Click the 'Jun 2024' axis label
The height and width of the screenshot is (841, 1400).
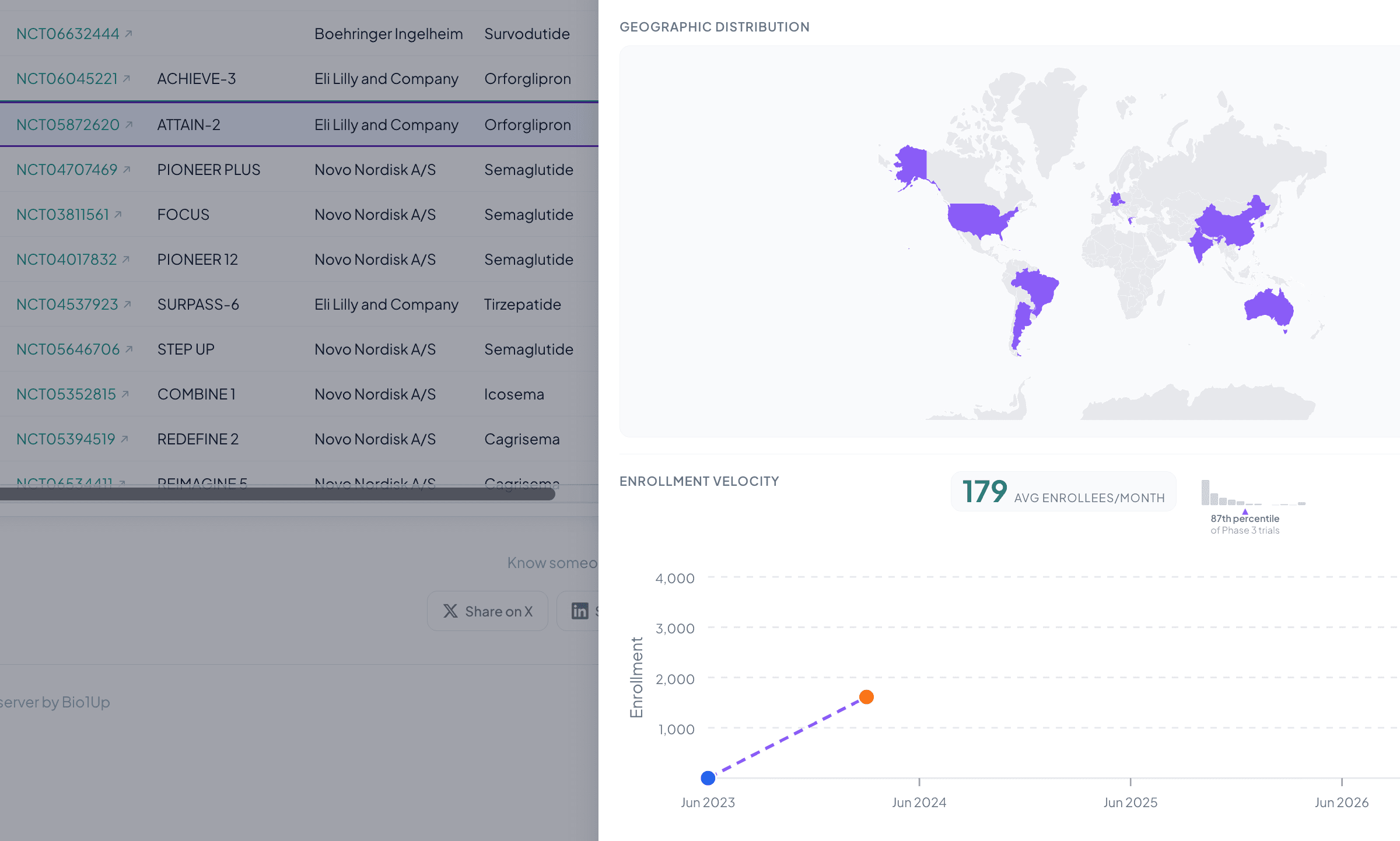point(919,803)
